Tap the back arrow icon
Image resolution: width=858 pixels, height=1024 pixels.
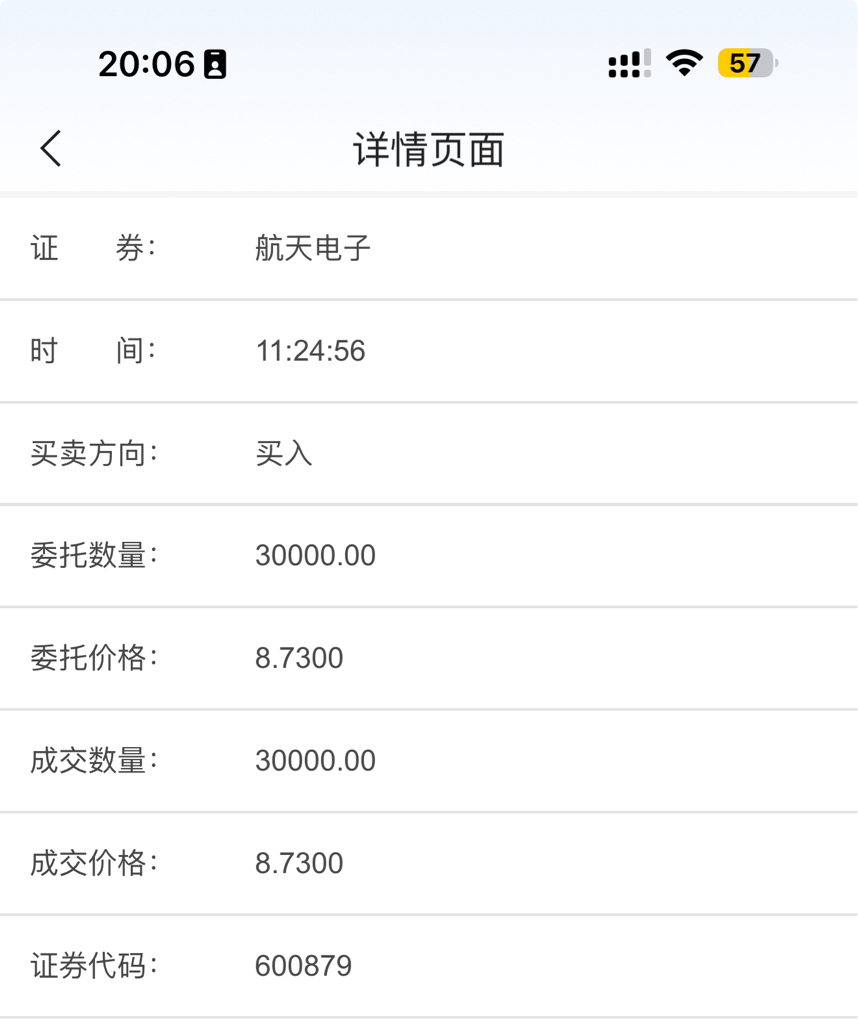[51, 148]
